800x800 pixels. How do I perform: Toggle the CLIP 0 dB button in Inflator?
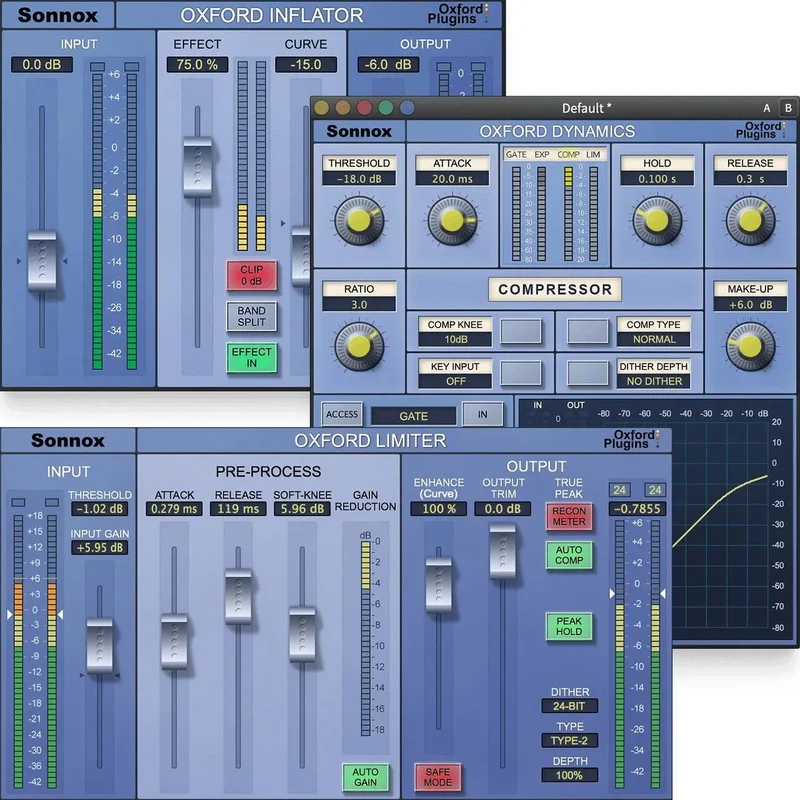coord(252,276)
